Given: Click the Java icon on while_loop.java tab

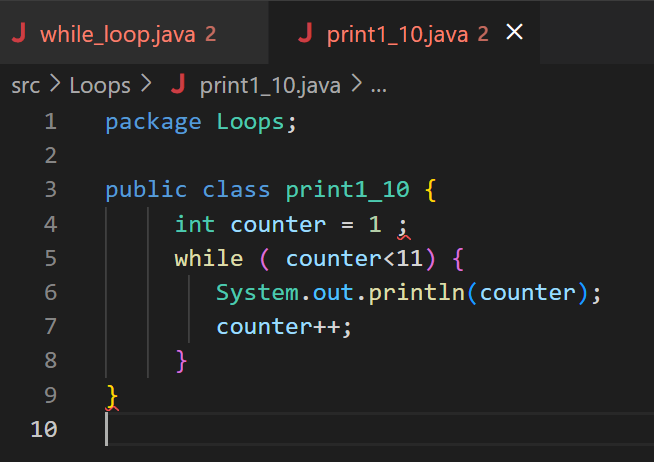Looking at the screenshot, I should click(x=19, y=33).
